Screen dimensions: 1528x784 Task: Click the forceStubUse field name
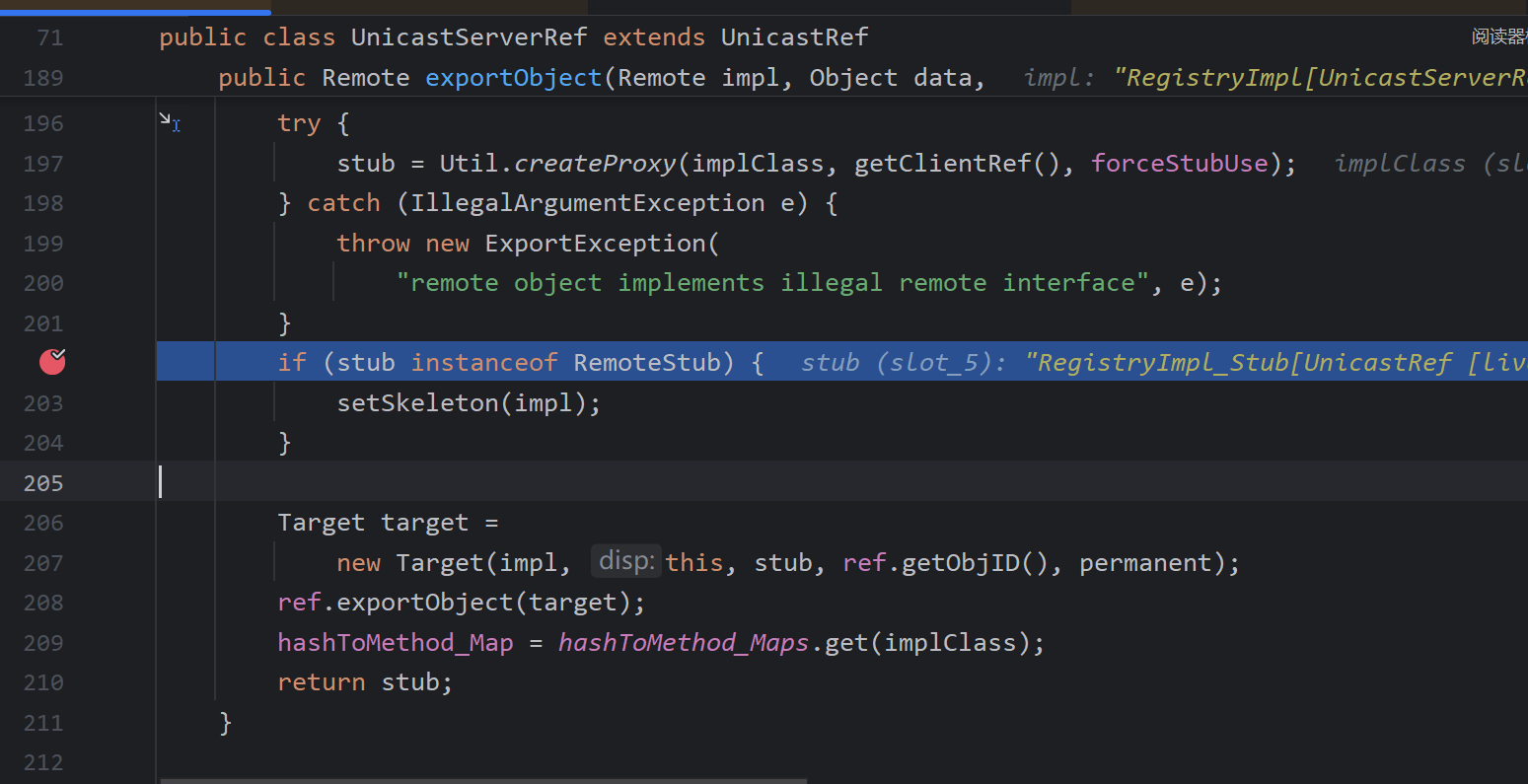(1180, 163)
